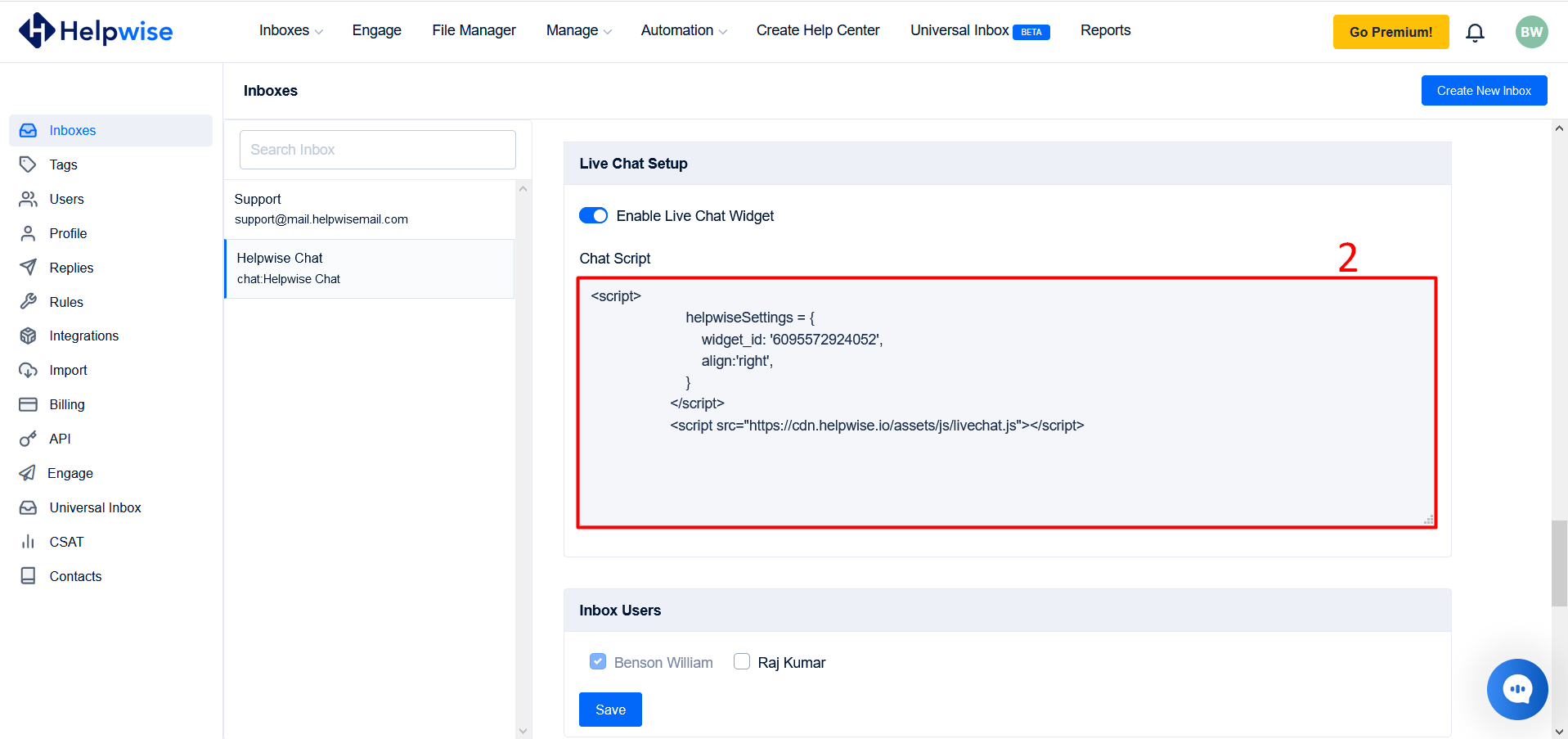The image size is (1568, 739).
Task: Click the Search Inbox input field
Action: coord(377,150)
